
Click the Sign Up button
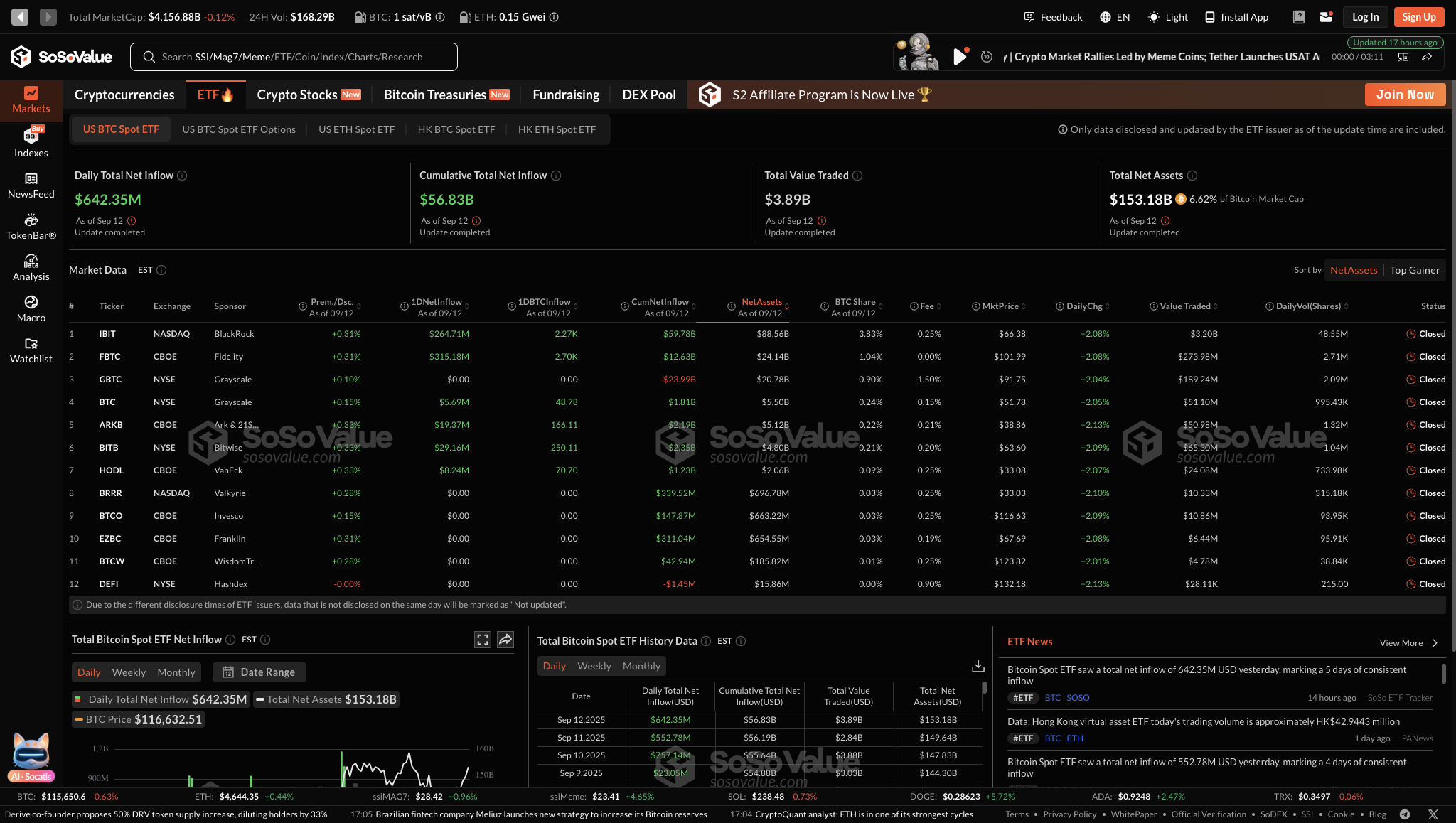tap(1418, 17)
